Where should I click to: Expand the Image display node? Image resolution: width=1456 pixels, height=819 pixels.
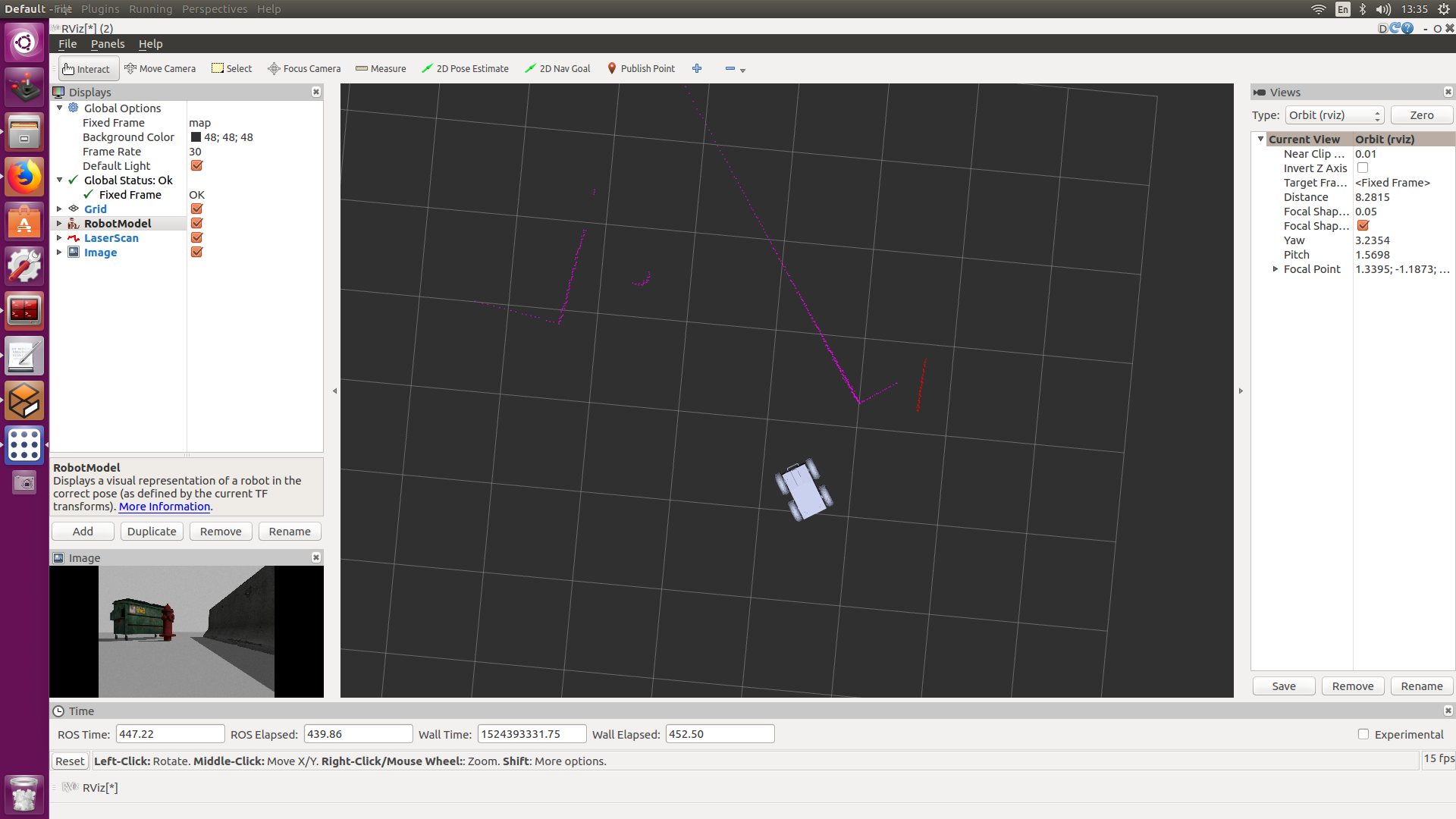(60, 252)
